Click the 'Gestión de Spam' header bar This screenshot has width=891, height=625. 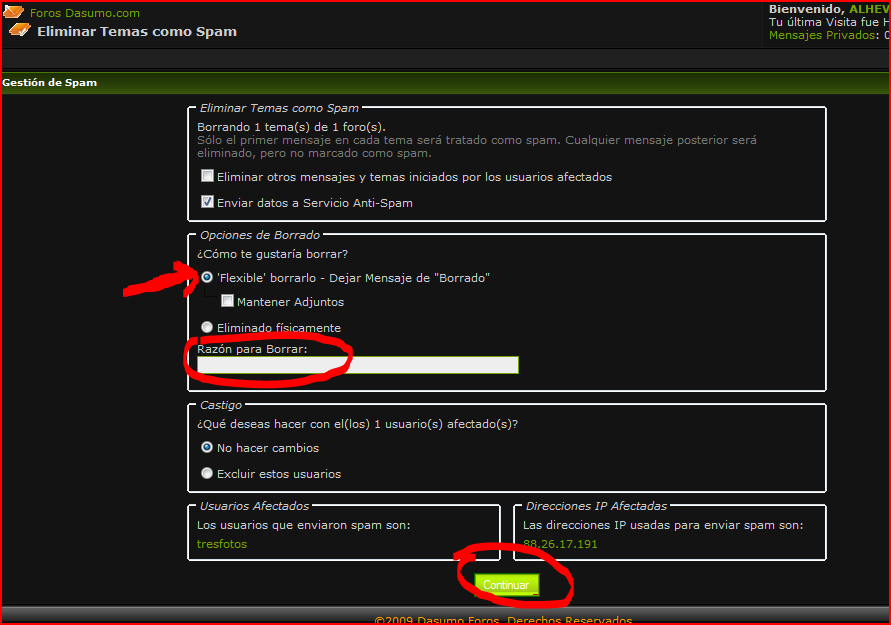[x=50, y=83]
